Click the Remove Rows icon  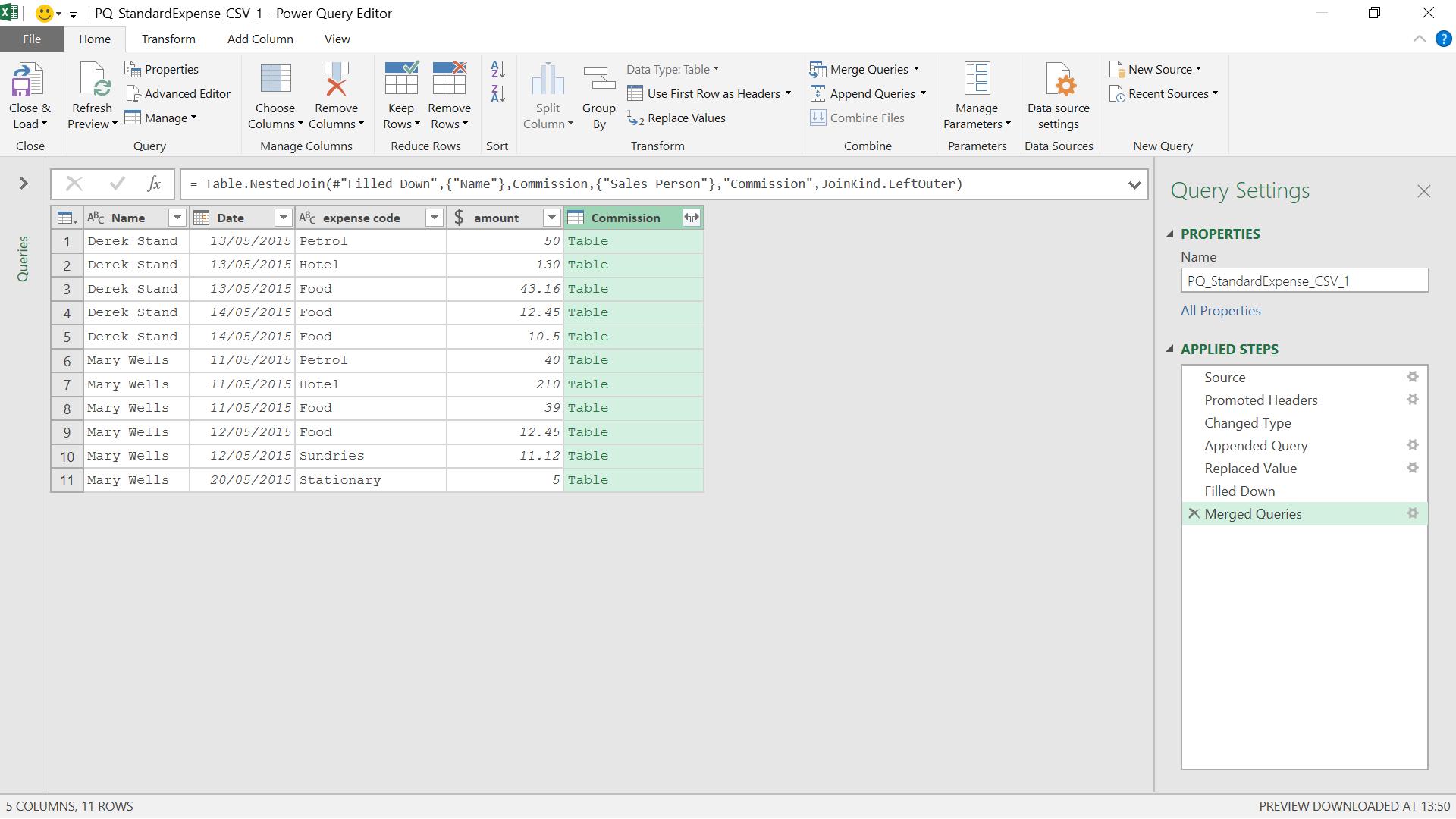click(449, 80)
